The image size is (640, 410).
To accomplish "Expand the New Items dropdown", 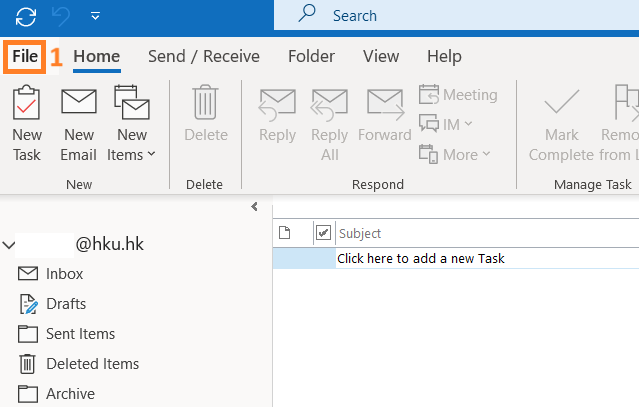I will click(x=131, y=124).
